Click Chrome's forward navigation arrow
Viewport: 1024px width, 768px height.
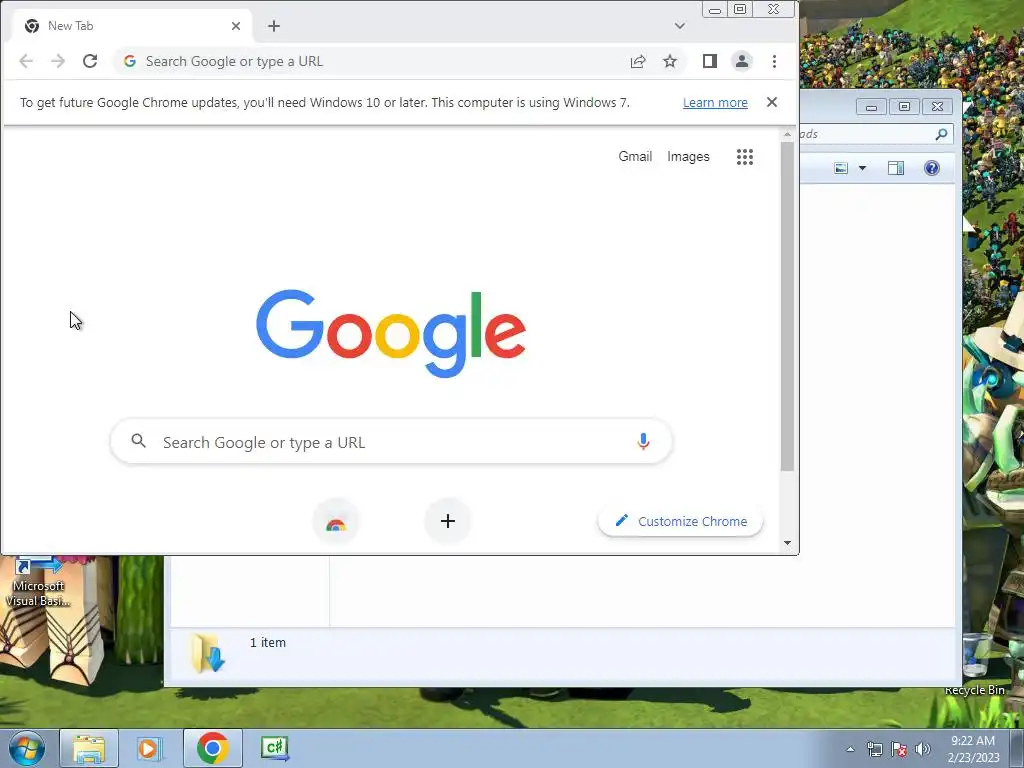(58, 61)
